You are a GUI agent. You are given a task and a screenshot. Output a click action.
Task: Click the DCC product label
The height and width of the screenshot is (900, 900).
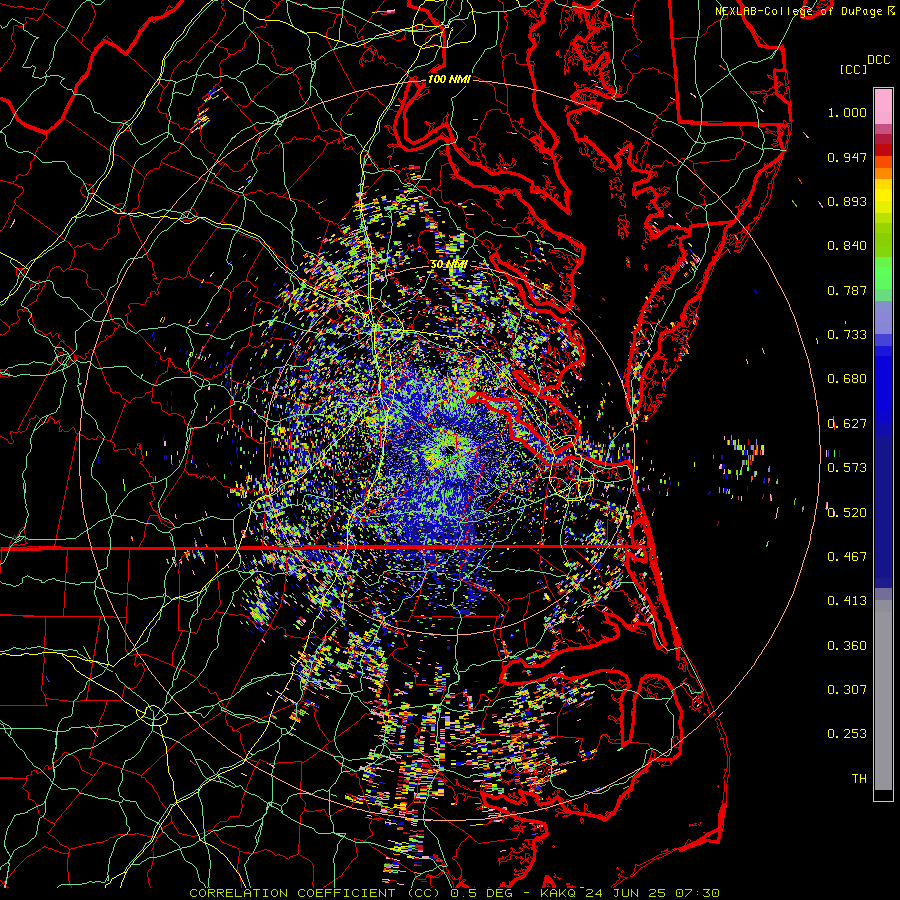[878, 60]
